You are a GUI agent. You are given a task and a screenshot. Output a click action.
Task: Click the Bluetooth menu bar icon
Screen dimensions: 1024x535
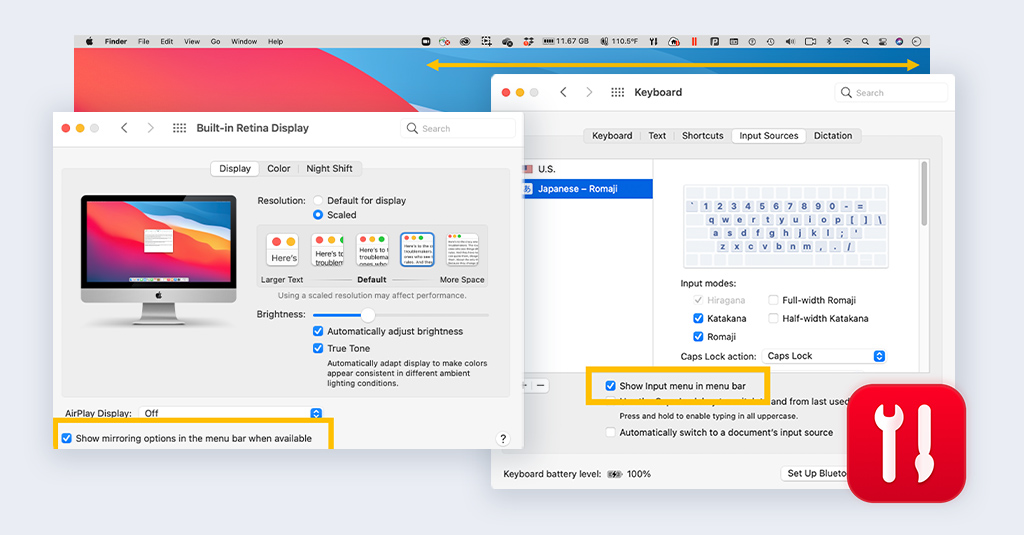click(x=829, y=41)
